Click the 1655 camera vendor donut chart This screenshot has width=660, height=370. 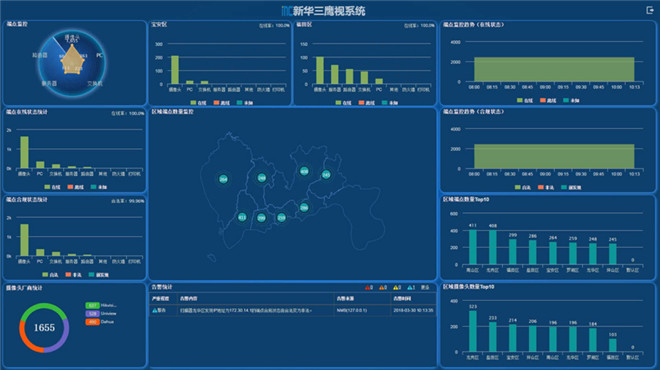[x=44, y=327]
